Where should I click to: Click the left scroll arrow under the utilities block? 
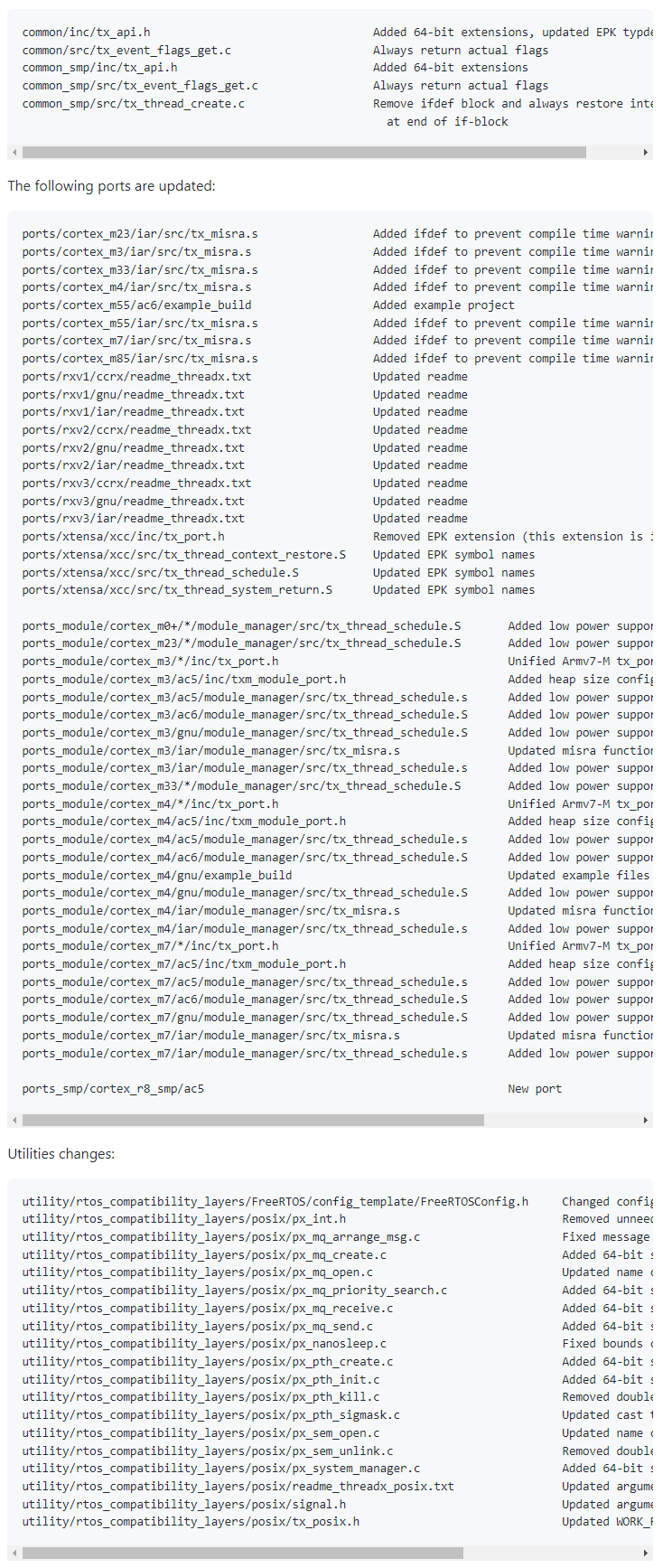14,1554
